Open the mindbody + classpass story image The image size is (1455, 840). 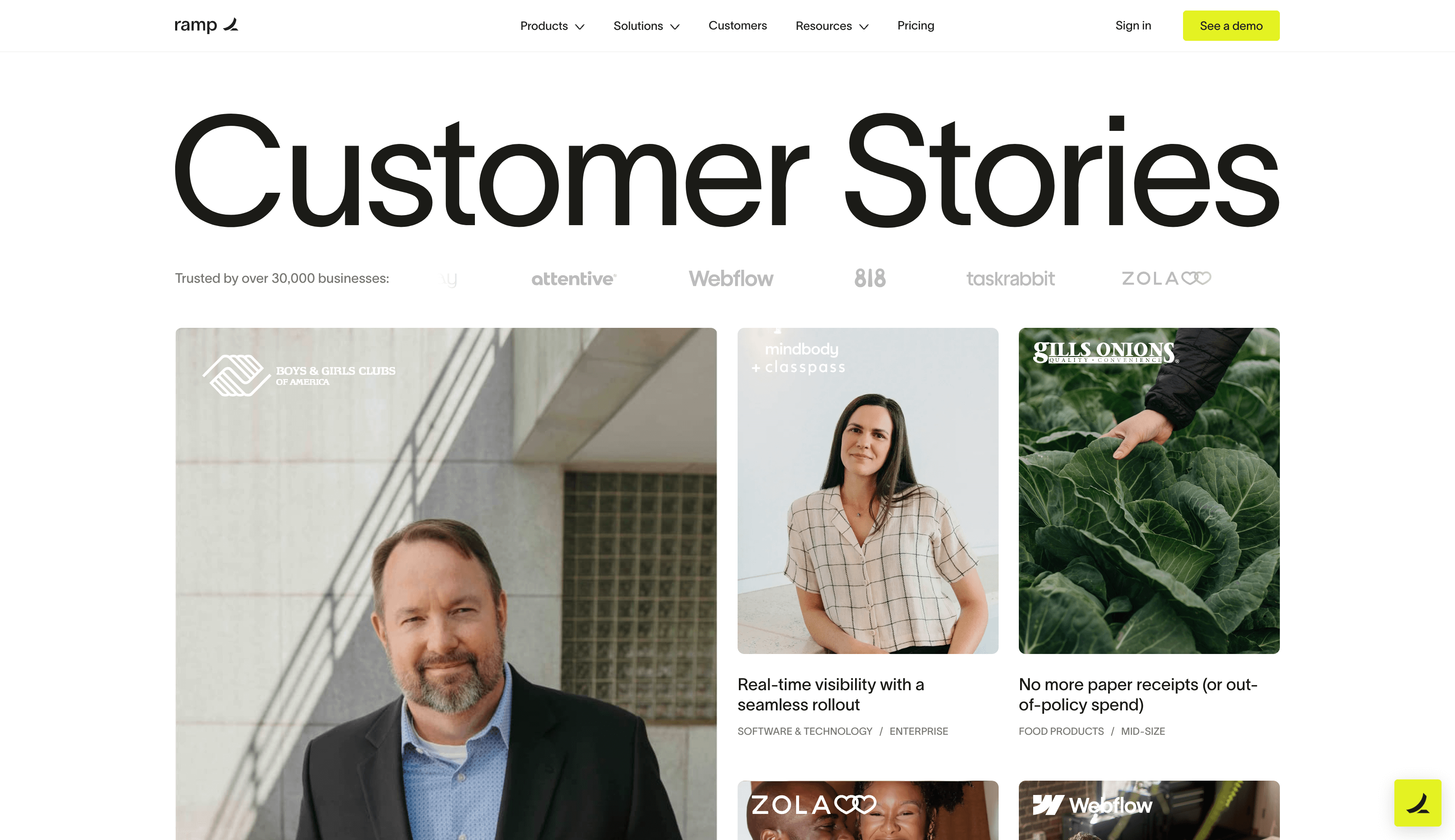867,490
